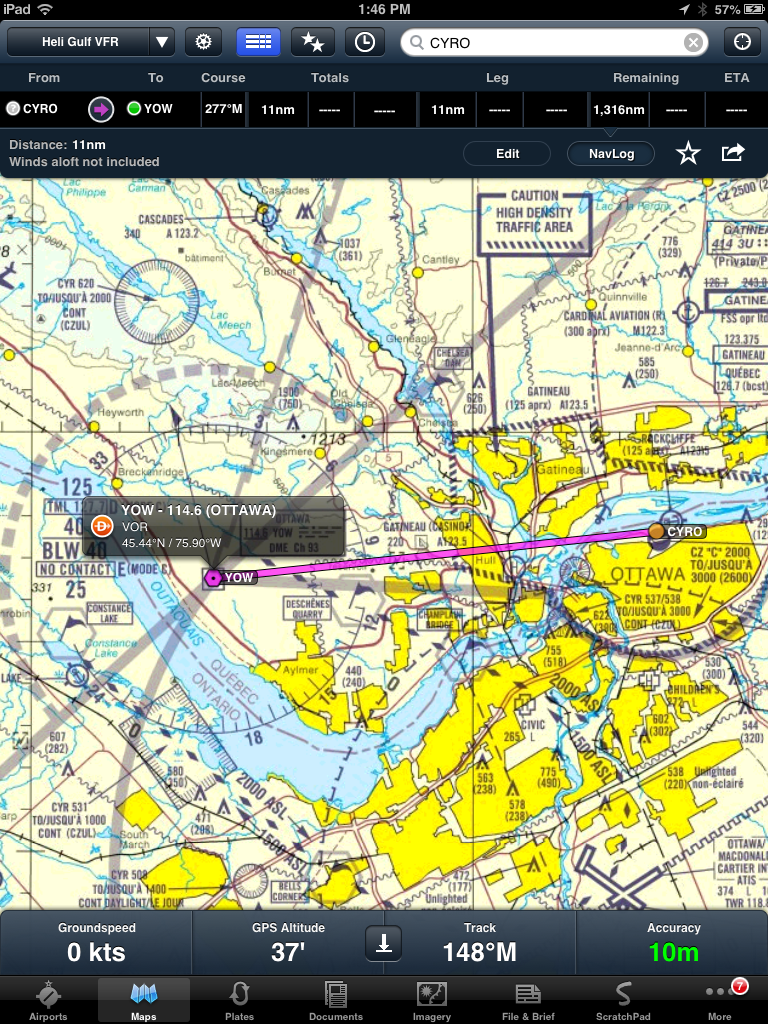Select YOW waypoint marker on map
This screenshot has height=1024, width=768.
pyautogui.click(x=213, y=578)
